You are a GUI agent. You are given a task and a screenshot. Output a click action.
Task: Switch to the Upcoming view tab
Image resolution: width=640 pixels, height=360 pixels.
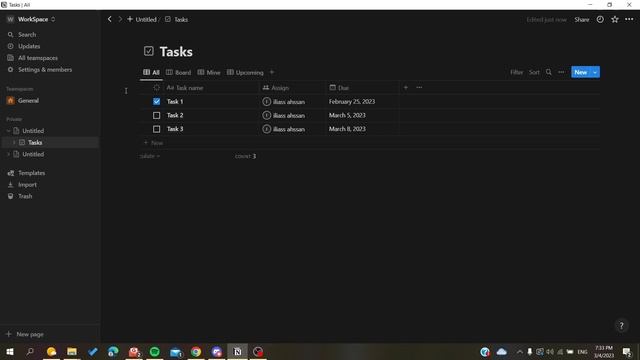(245, 72)
